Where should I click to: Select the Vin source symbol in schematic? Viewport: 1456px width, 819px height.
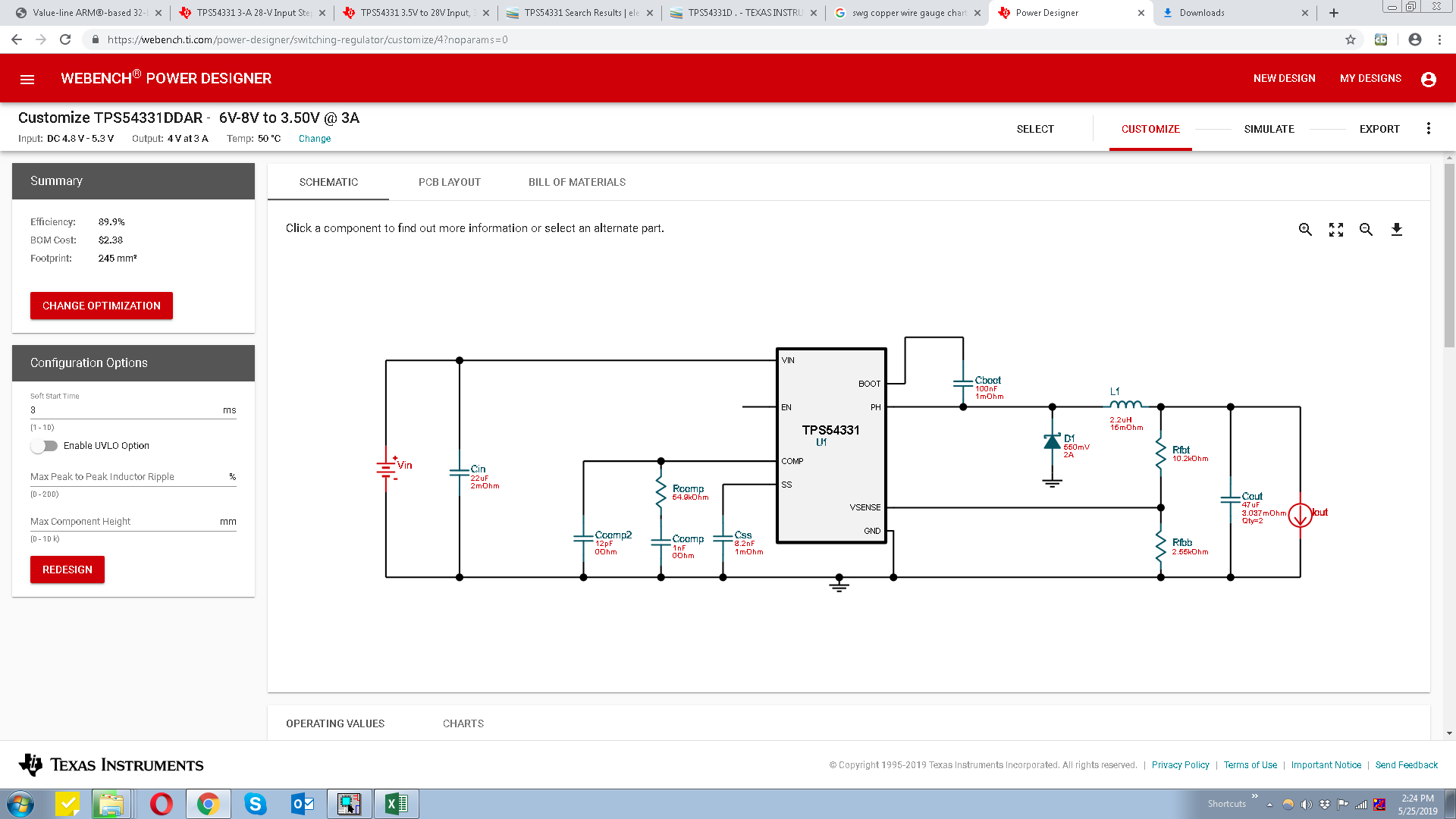(388, 469)
